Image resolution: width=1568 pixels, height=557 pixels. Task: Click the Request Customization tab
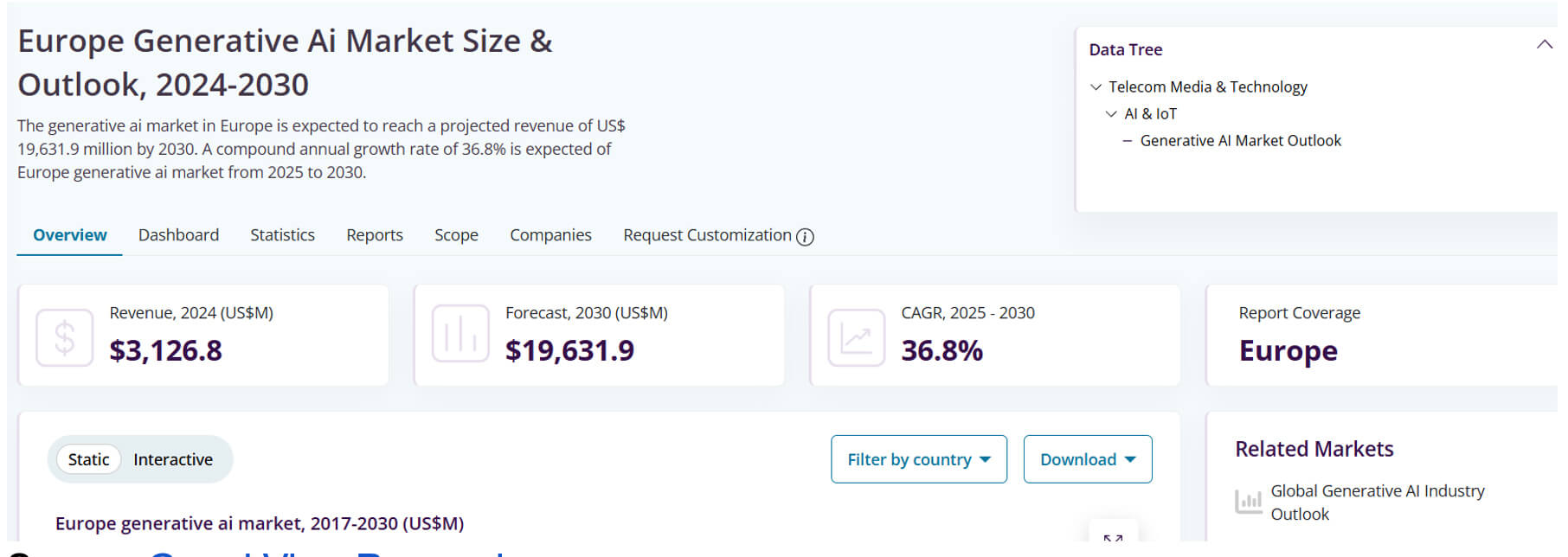pos(707,235)
